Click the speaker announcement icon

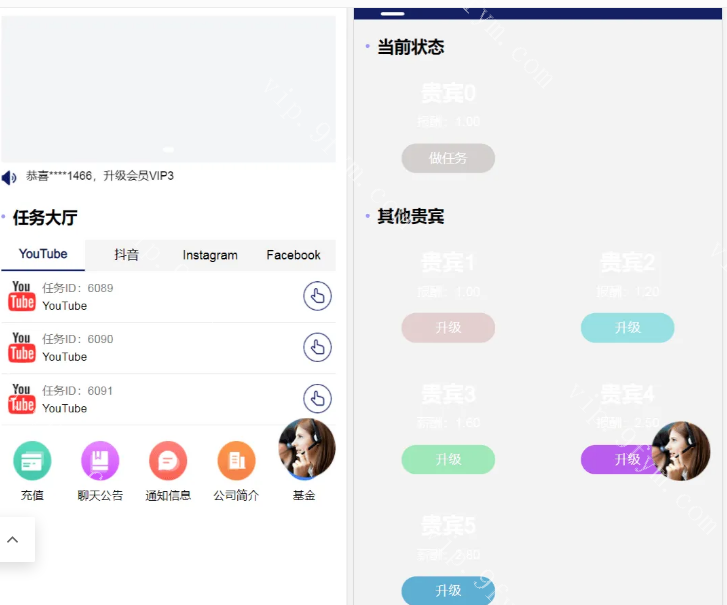coord(9,178)
